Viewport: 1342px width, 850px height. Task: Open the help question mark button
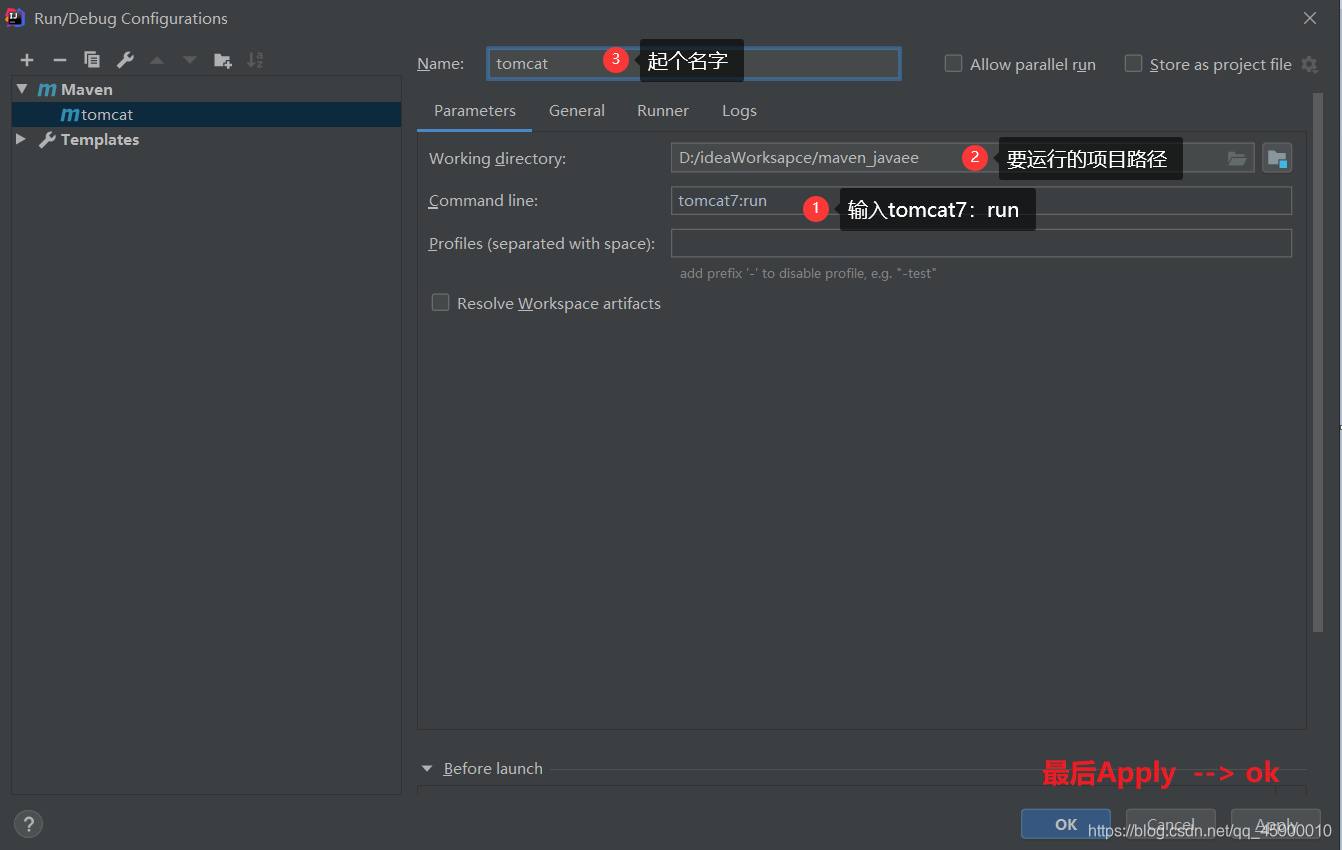(28, 824)
